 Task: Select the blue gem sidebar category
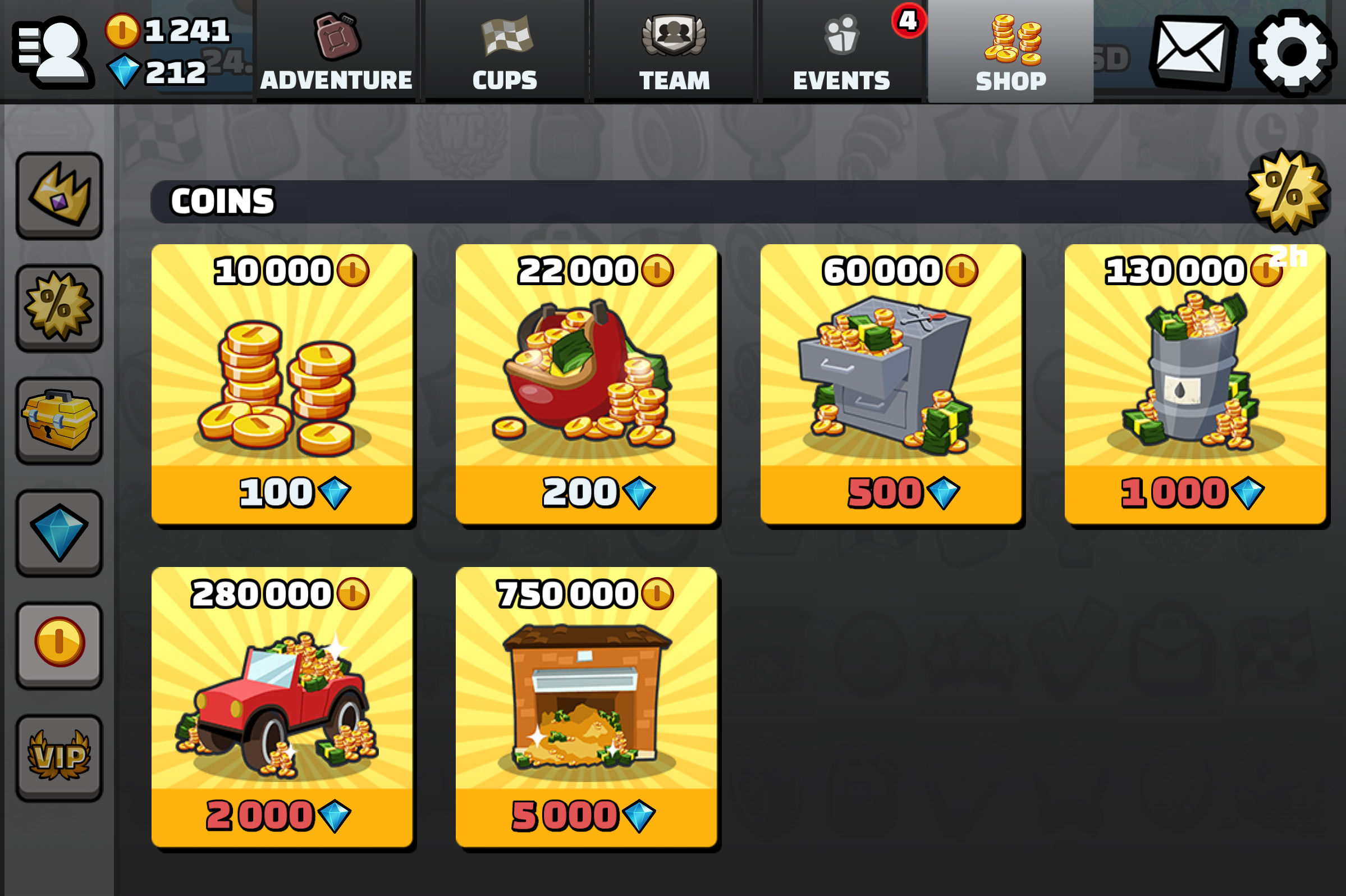pyautogui.click(x=59, y=533)
